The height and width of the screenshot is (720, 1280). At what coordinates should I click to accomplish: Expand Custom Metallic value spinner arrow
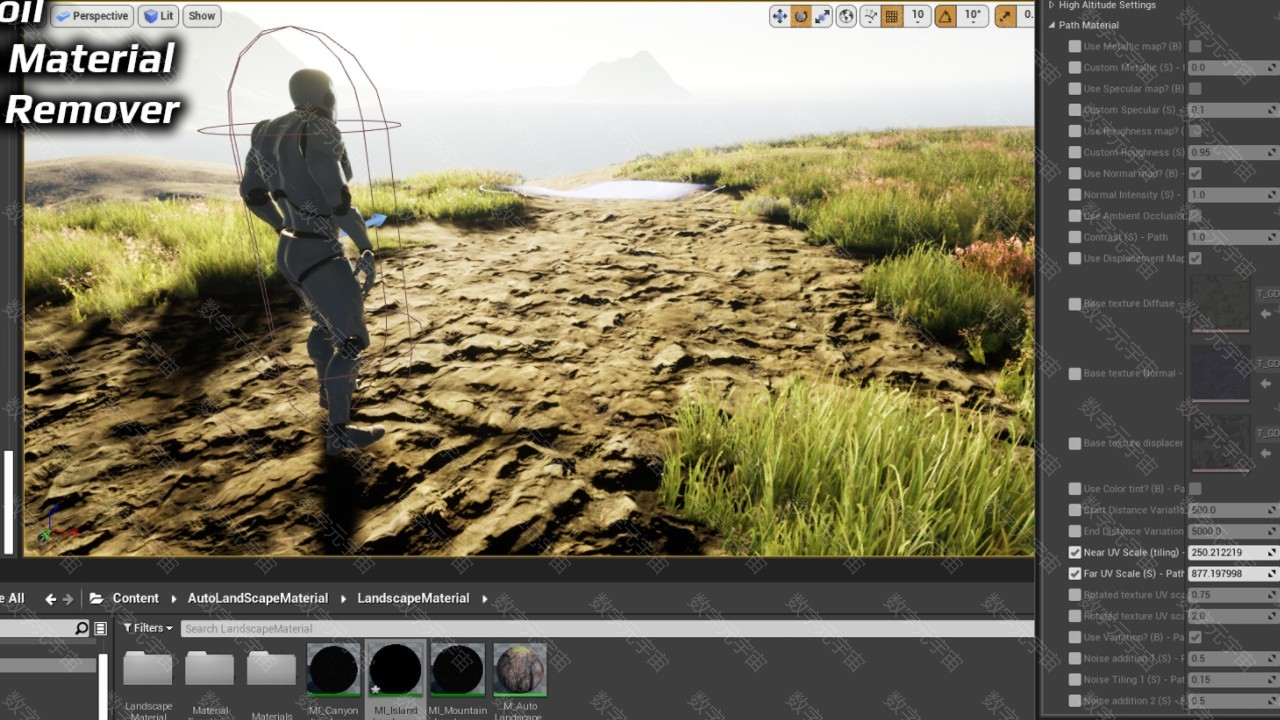(1272, 67)
